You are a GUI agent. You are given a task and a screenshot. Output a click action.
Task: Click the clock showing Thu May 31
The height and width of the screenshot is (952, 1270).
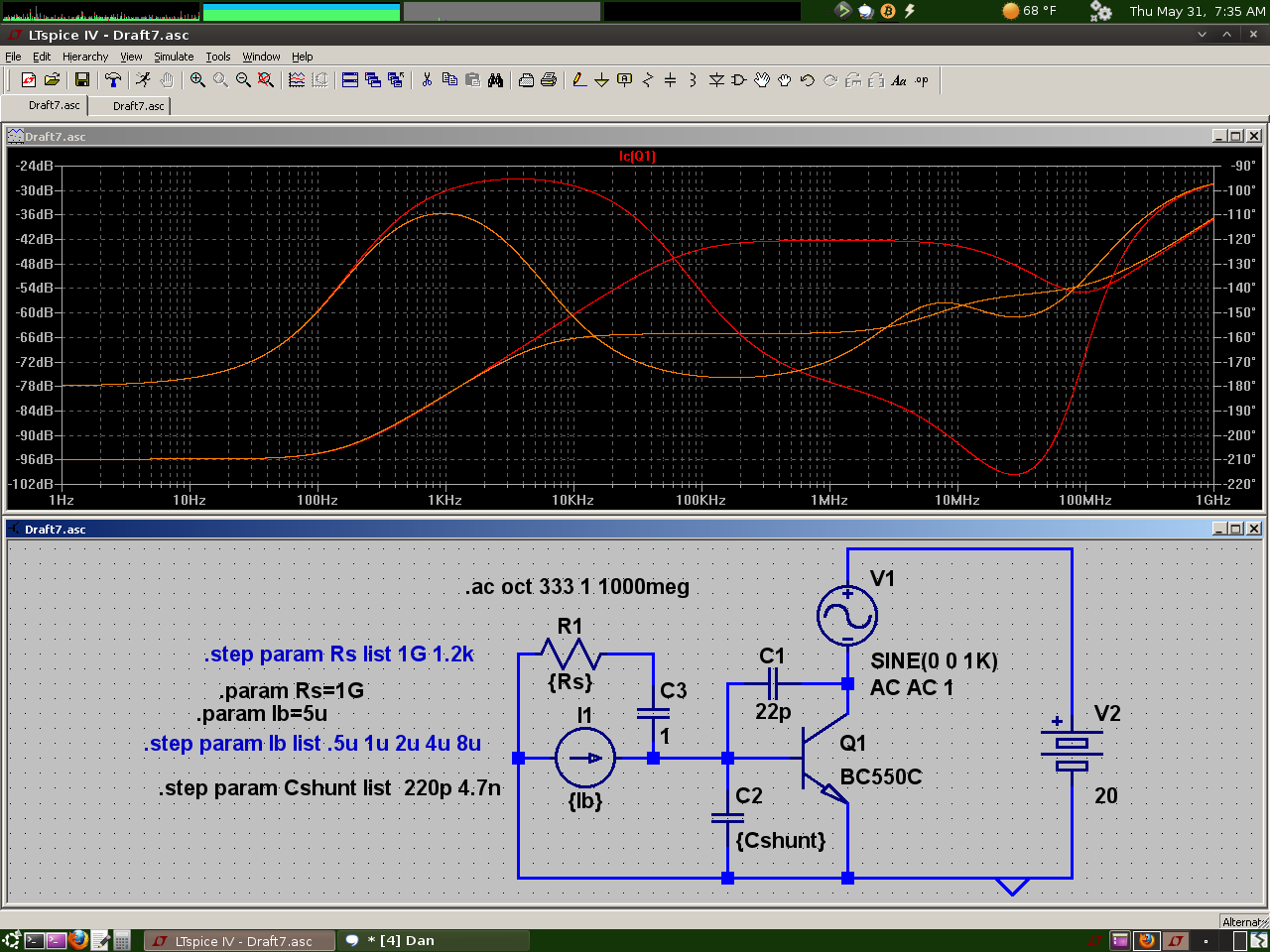point(1198,11)
